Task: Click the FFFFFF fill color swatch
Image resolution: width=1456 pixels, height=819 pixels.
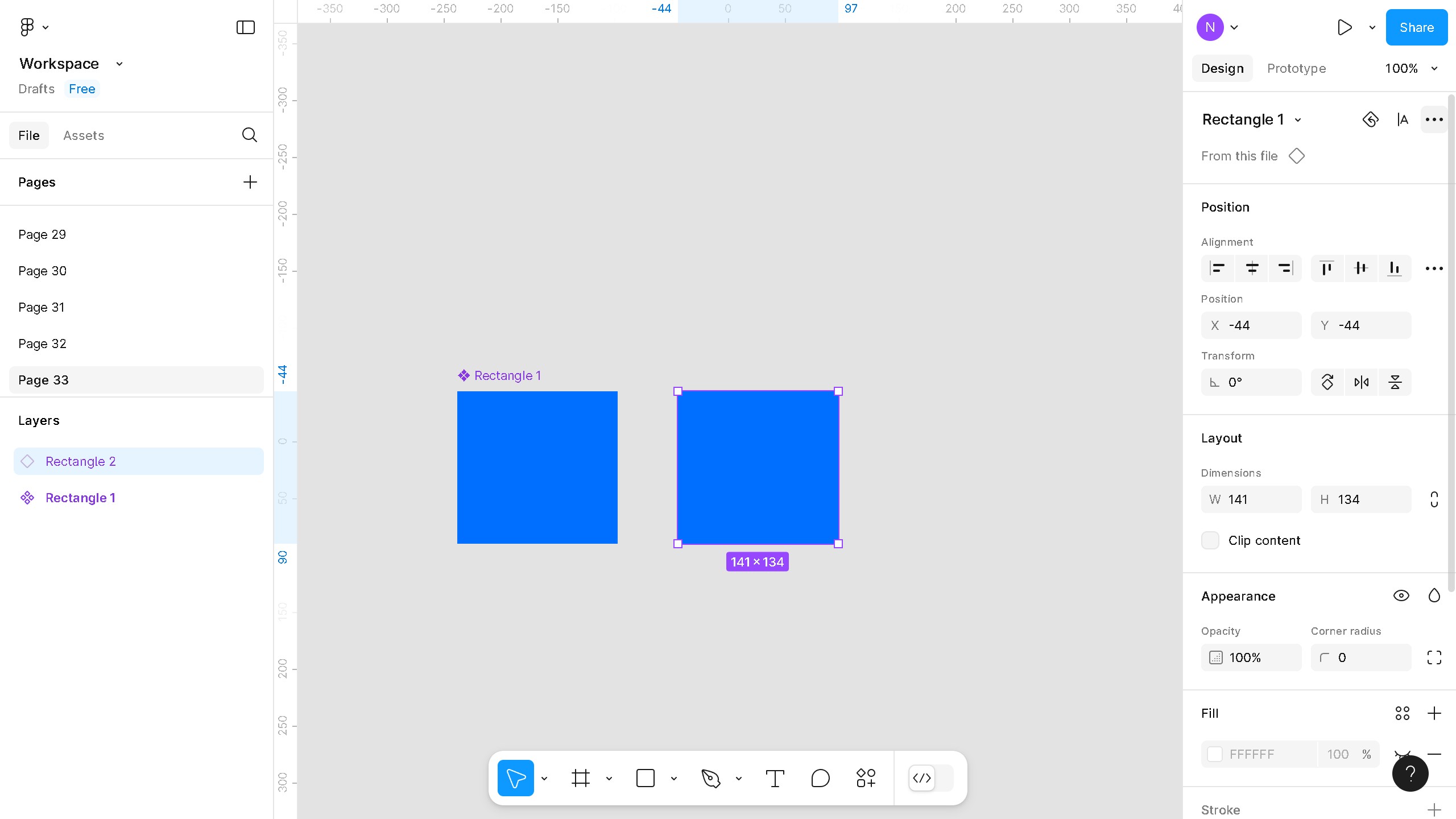Action: coord(1215,754)
